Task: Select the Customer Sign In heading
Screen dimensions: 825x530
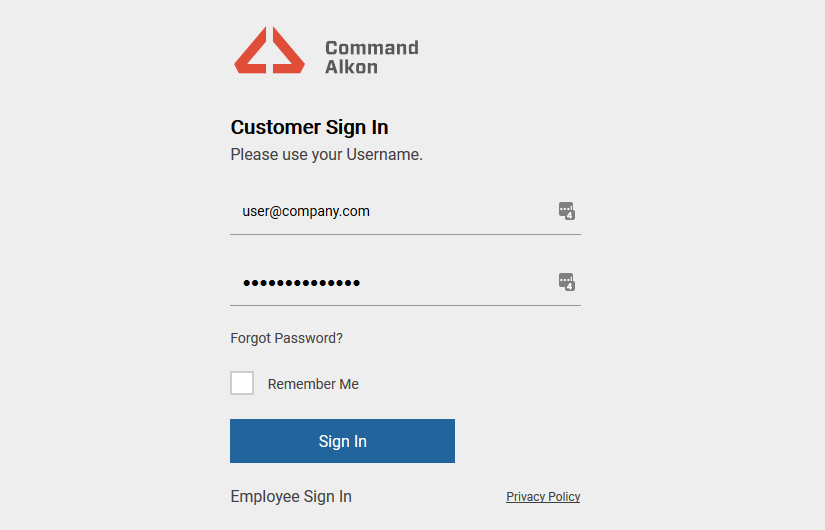Action: point(309,127)
